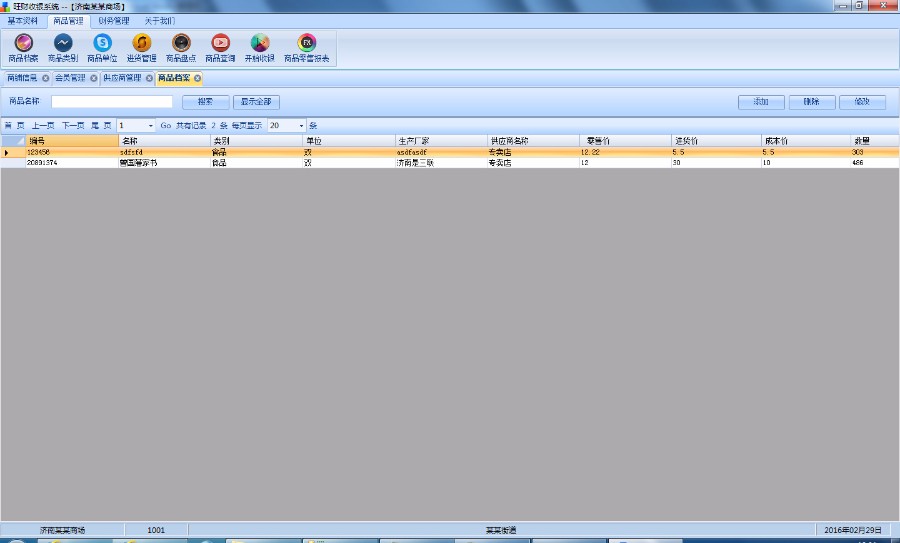Switch to the 商铺信息 document tab
900x543 pixels.
tap(22, 78)
